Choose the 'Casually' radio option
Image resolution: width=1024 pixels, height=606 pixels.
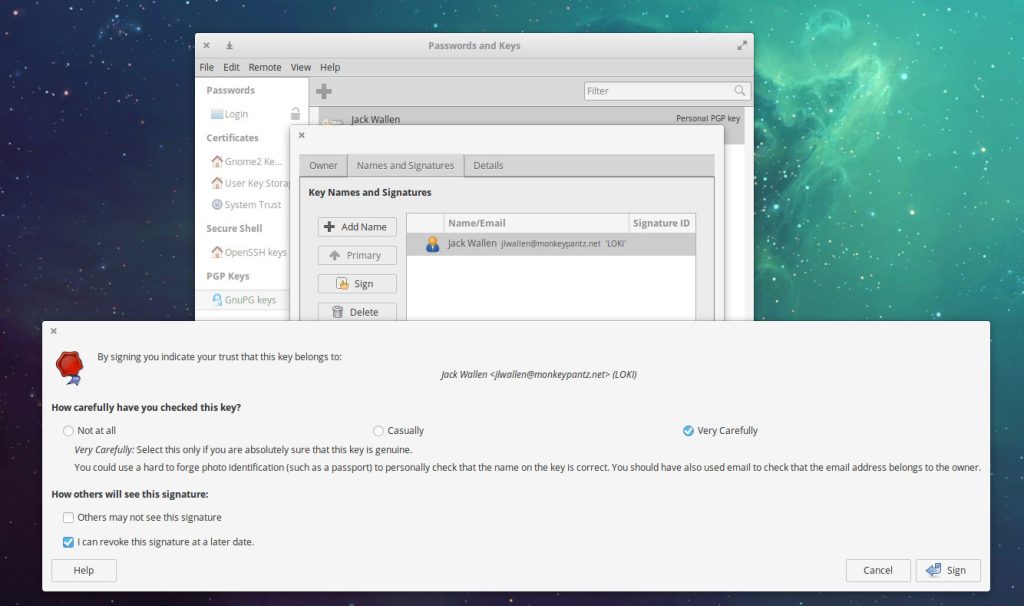[378, 431]
